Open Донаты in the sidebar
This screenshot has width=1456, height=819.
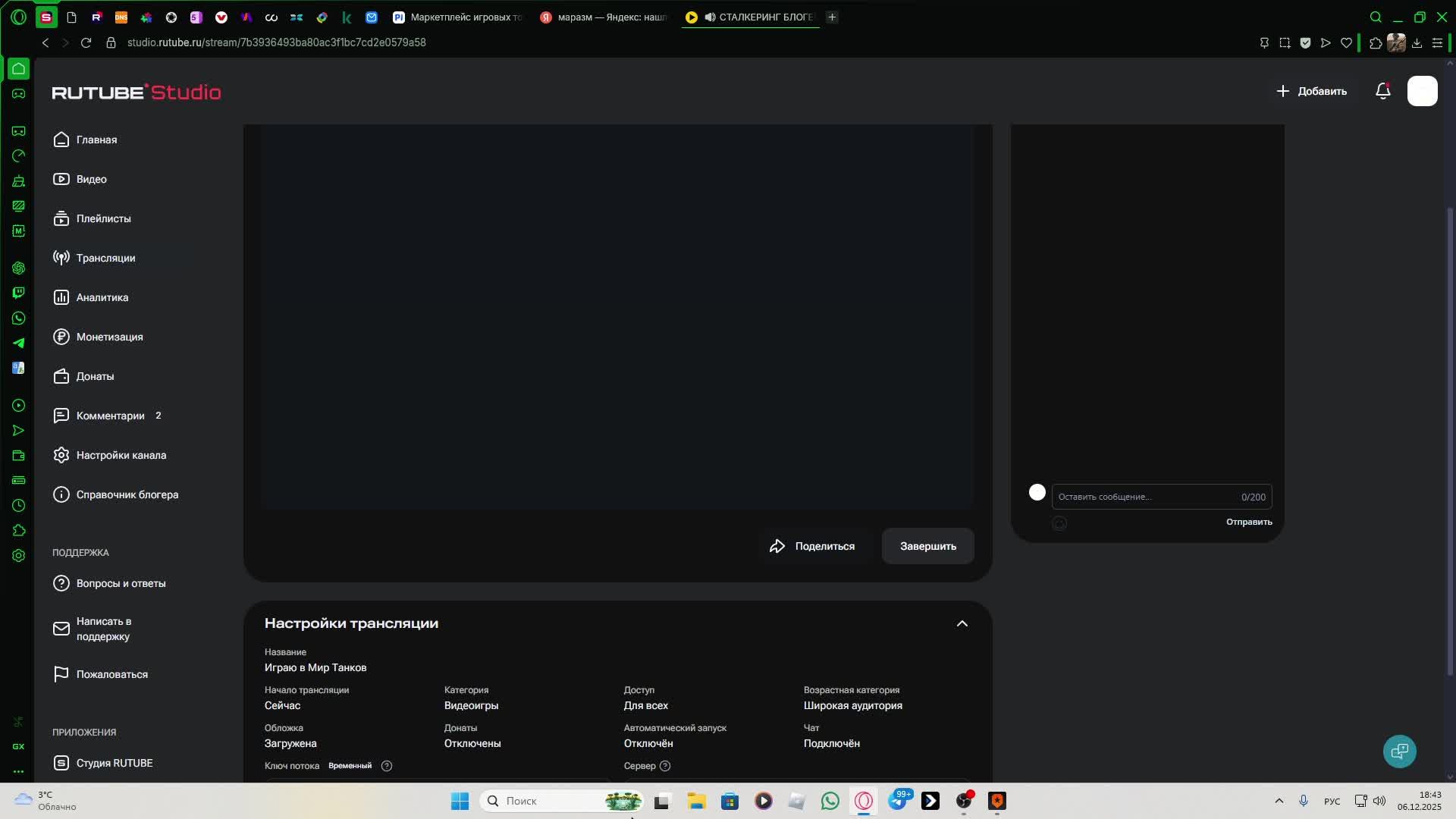tap(83, 376)
